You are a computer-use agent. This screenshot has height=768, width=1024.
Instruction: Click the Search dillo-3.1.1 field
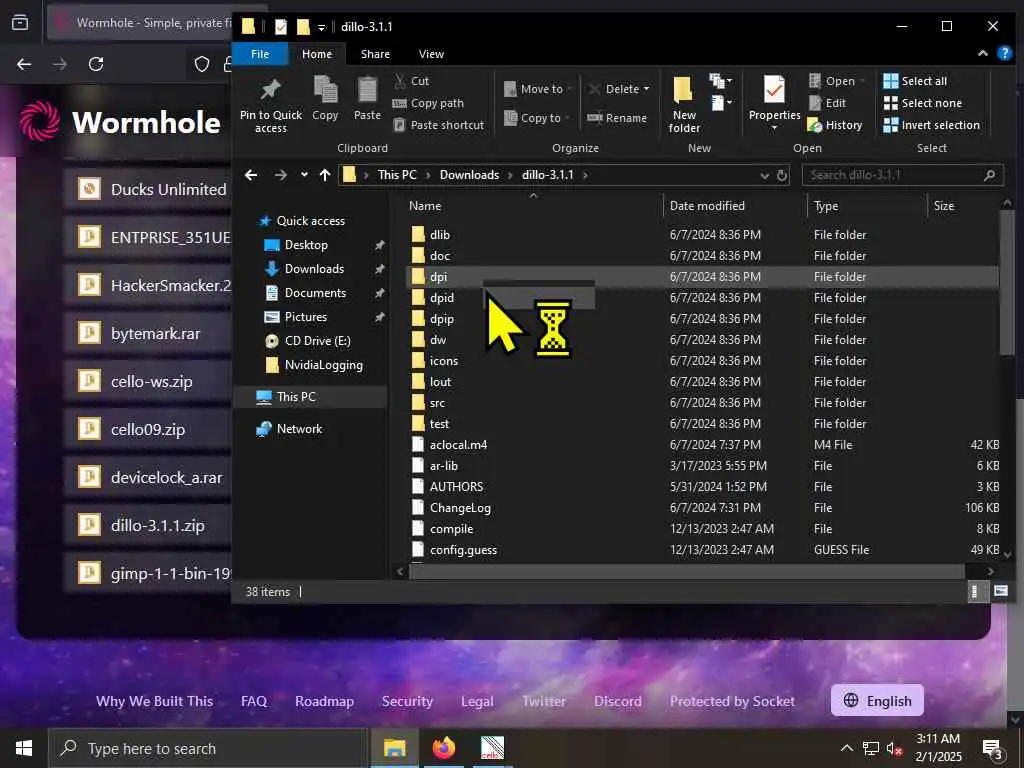click(x=902, y=175)
